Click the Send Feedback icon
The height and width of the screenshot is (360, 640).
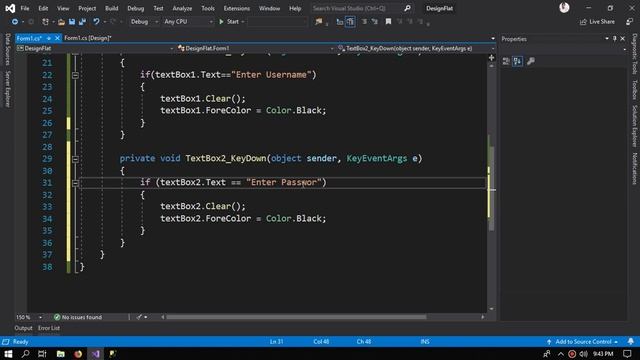pos(629,22)
